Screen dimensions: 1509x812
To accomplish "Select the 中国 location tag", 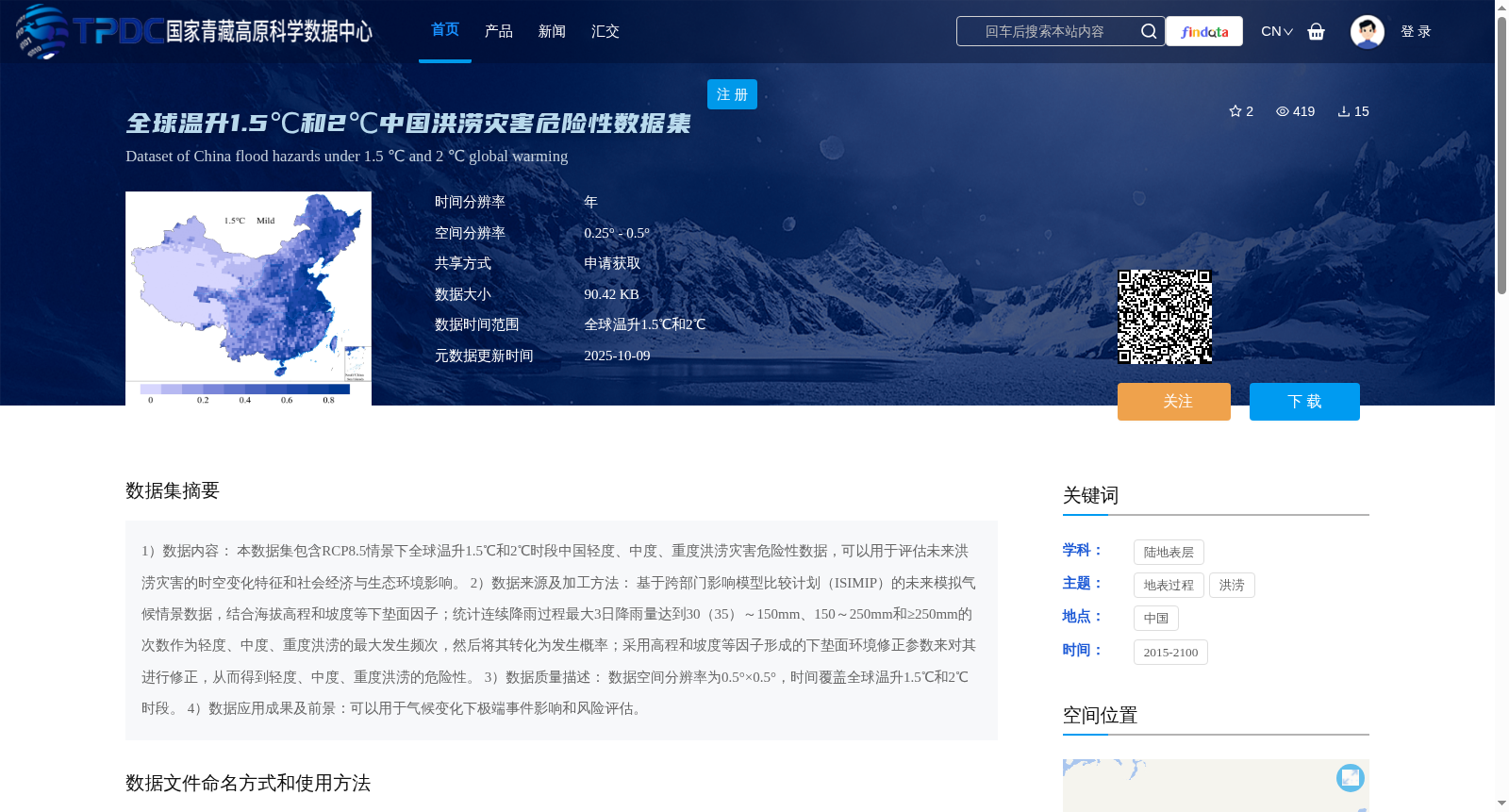I will (x=1156, y=618).
